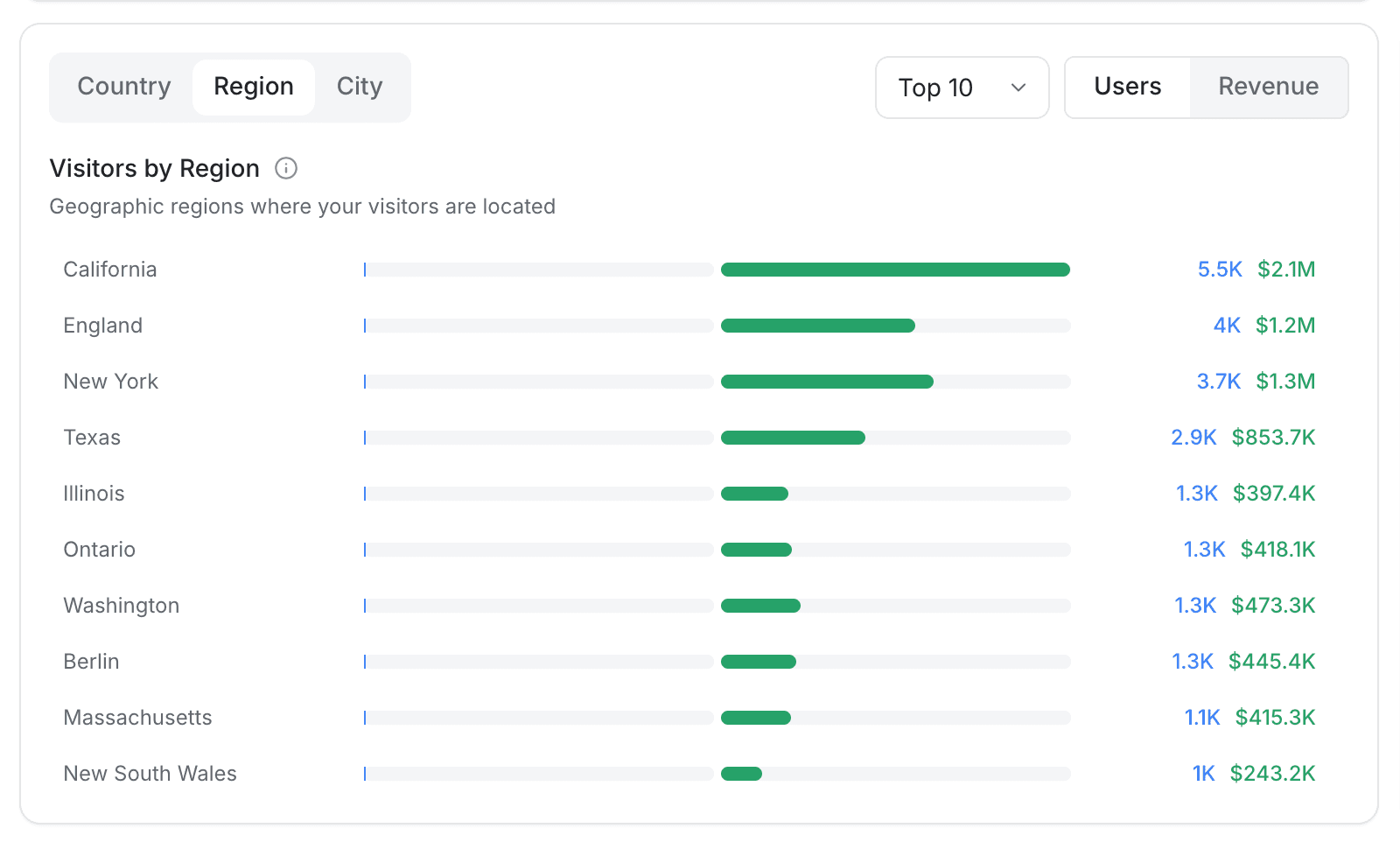Switch to the Country tab

click(124, 87)
